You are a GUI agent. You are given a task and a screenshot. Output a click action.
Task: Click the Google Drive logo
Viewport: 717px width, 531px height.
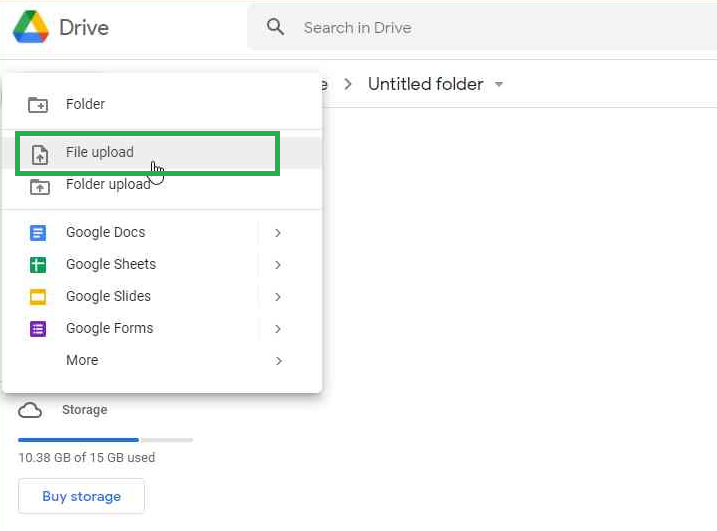click(x=31, y=27)
